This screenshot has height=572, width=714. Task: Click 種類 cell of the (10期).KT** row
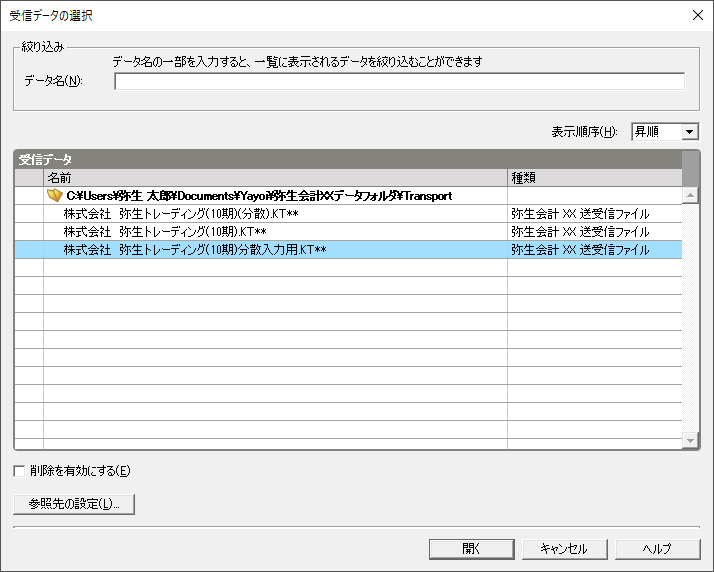coord(595,232)
